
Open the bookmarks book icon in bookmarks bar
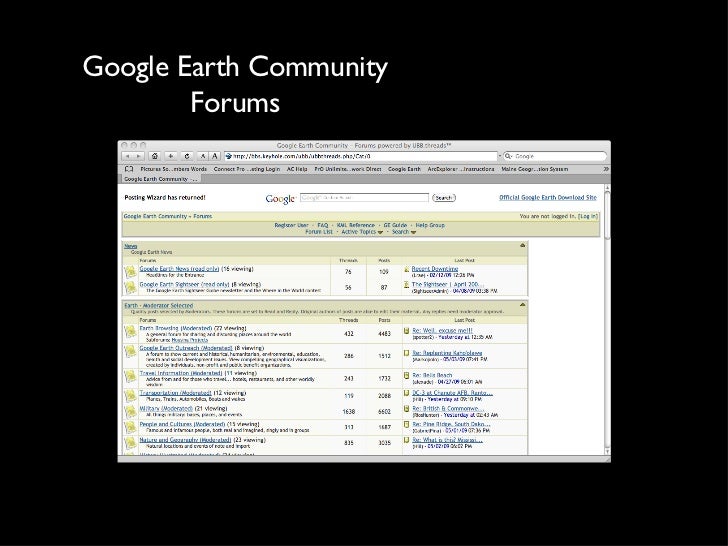129,169
